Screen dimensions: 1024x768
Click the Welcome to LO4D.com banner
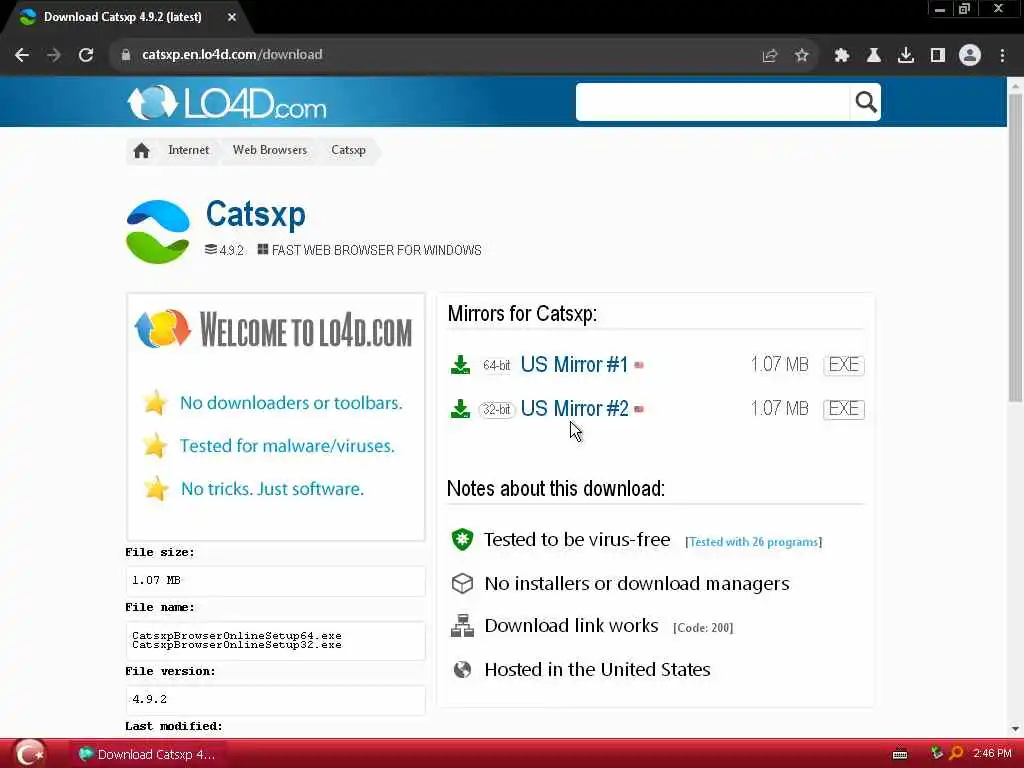coord(274,330)
